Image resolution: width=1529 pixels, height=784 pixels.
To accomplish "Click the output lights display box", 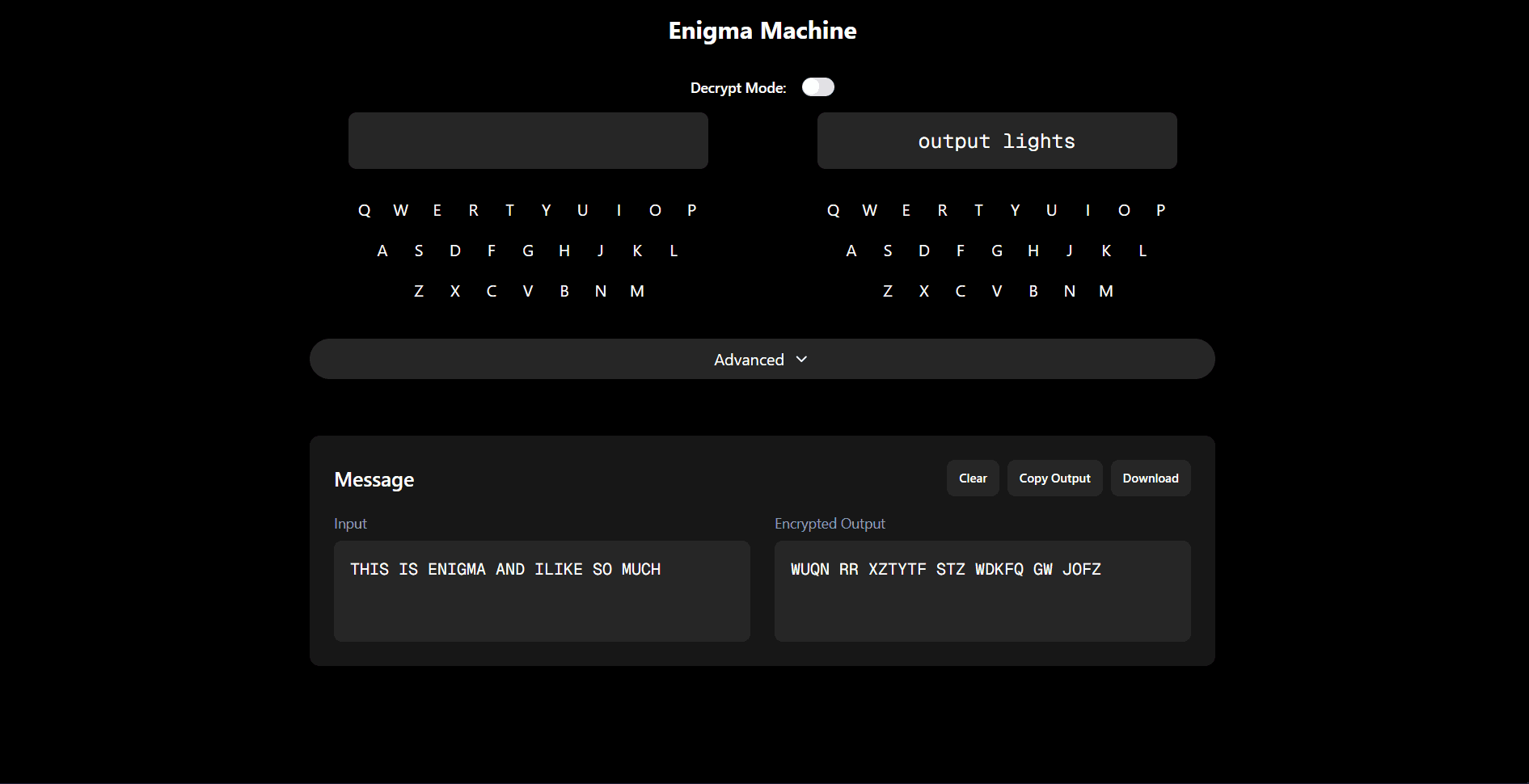I will point(997,141).
